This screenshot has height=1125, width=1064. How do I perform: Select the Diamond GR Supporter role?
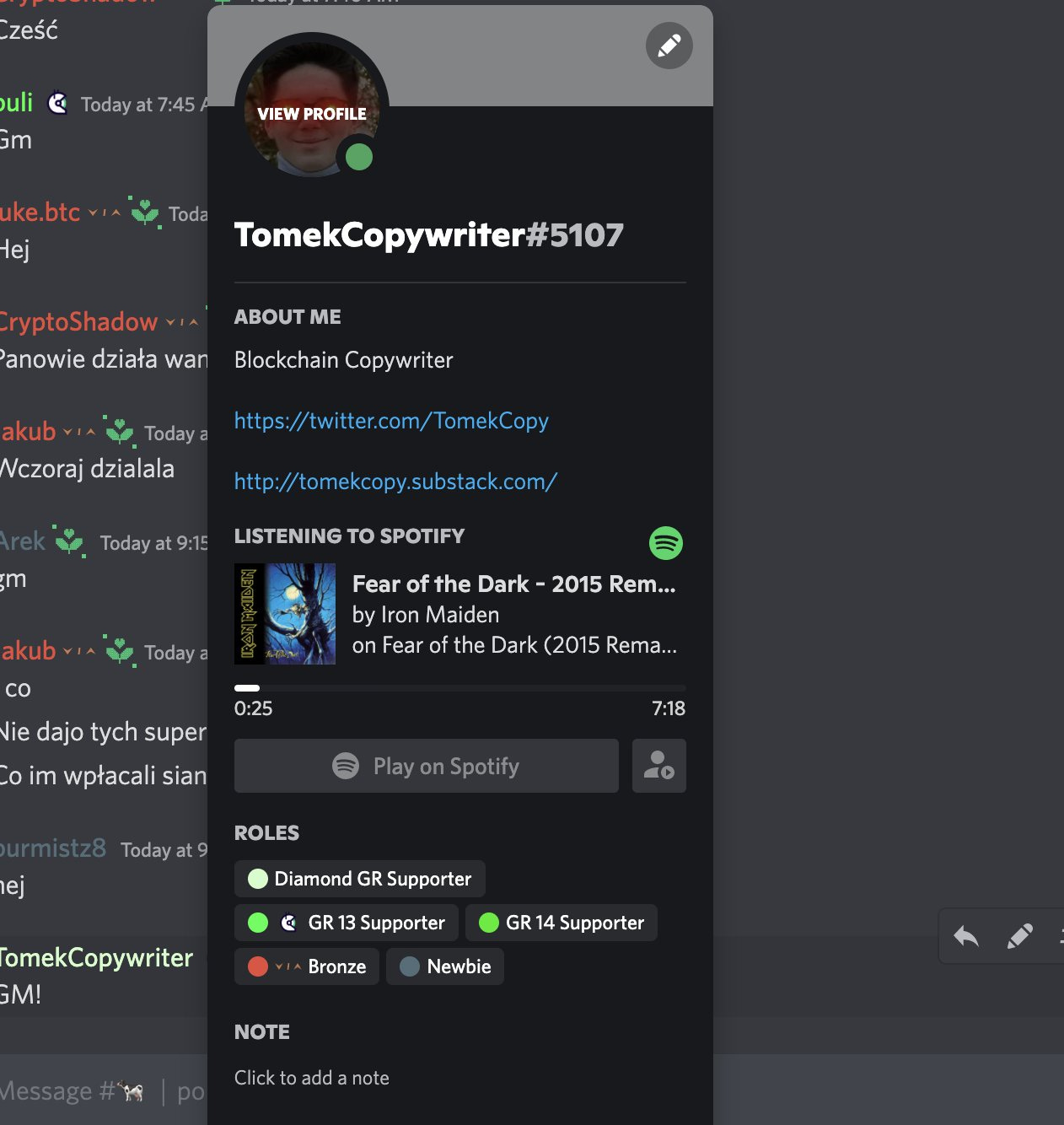tap(360, 879)
